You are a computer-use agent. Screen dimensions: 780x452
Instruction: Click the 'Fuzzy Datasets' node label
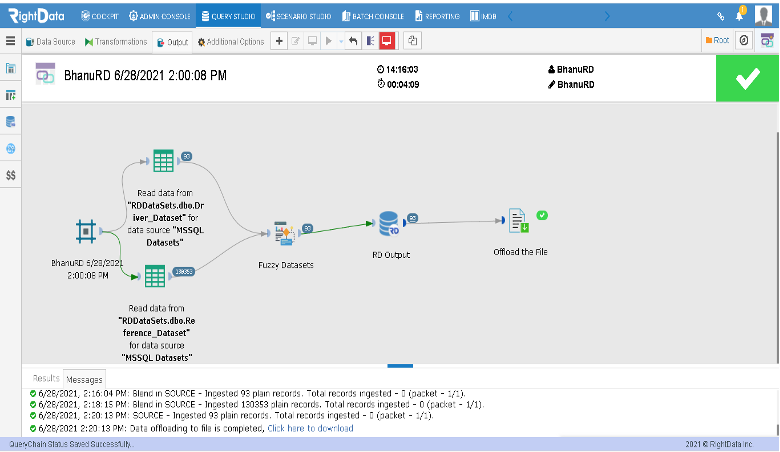tap(286, 266)
